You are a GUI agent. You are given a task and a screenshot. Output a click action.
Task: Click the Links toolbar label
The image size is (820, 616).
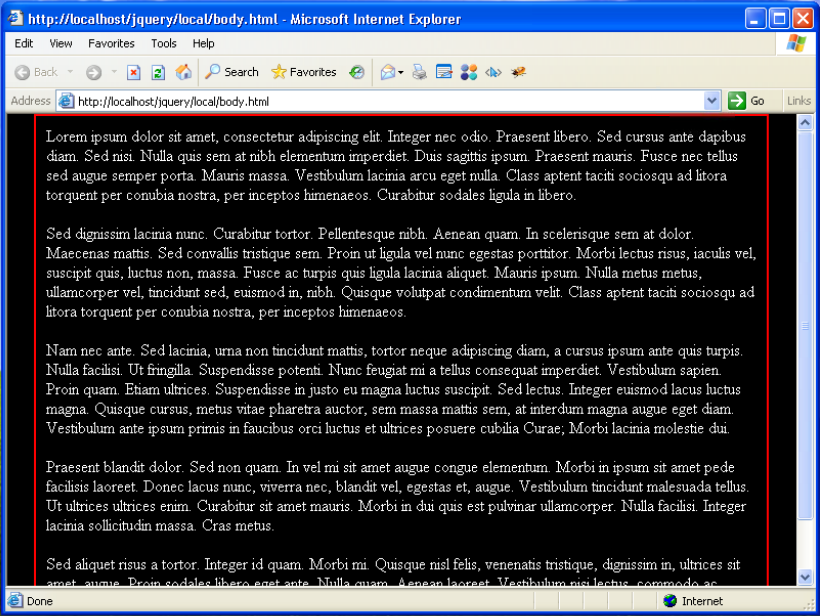(799, 101)
